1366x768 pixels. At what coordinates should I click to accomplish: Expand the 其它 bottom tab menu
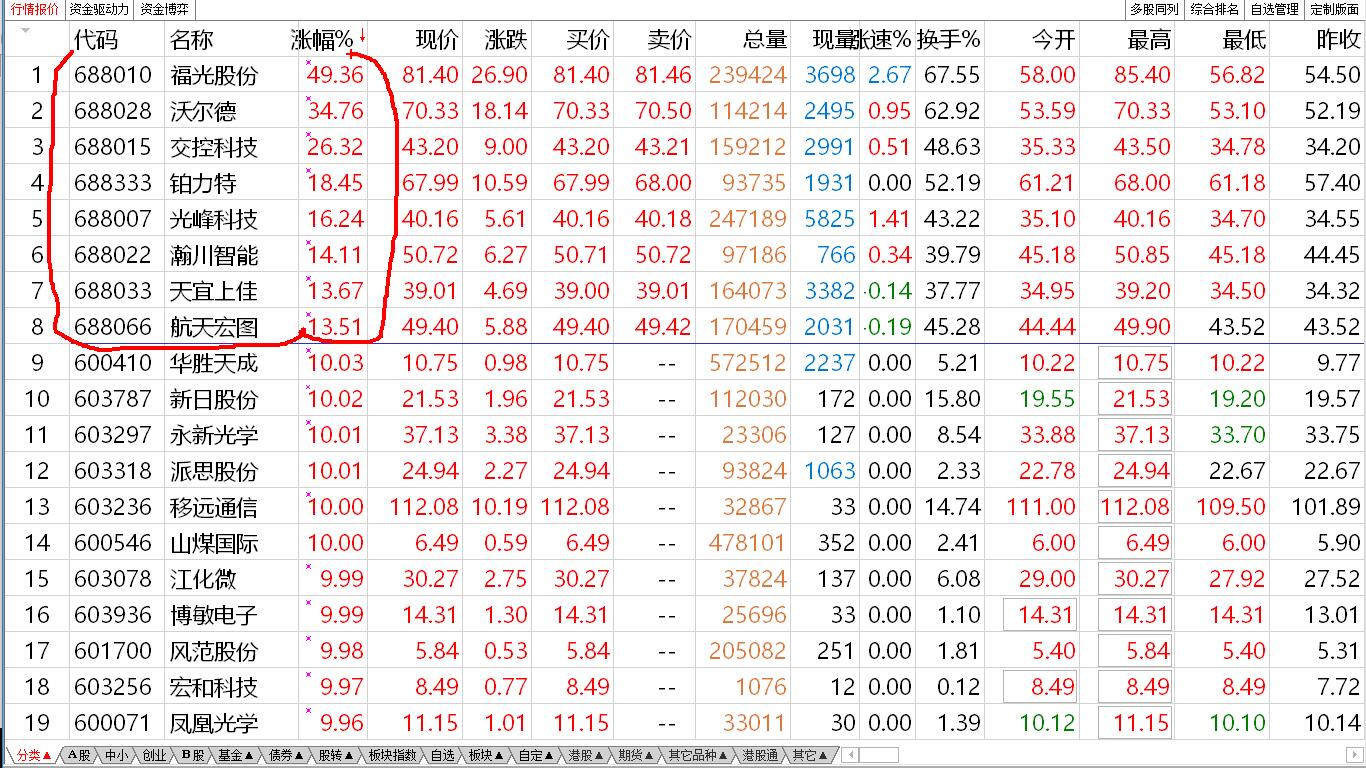(x=810, y=755)
